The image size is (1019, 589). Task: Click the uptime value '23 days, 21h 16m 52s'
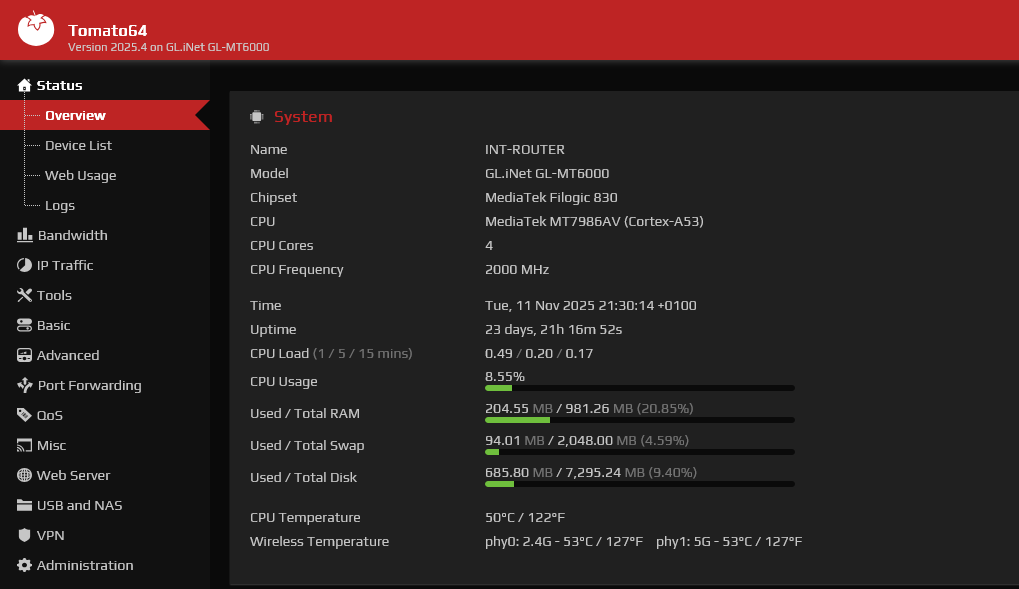click(x=554, y=329)
